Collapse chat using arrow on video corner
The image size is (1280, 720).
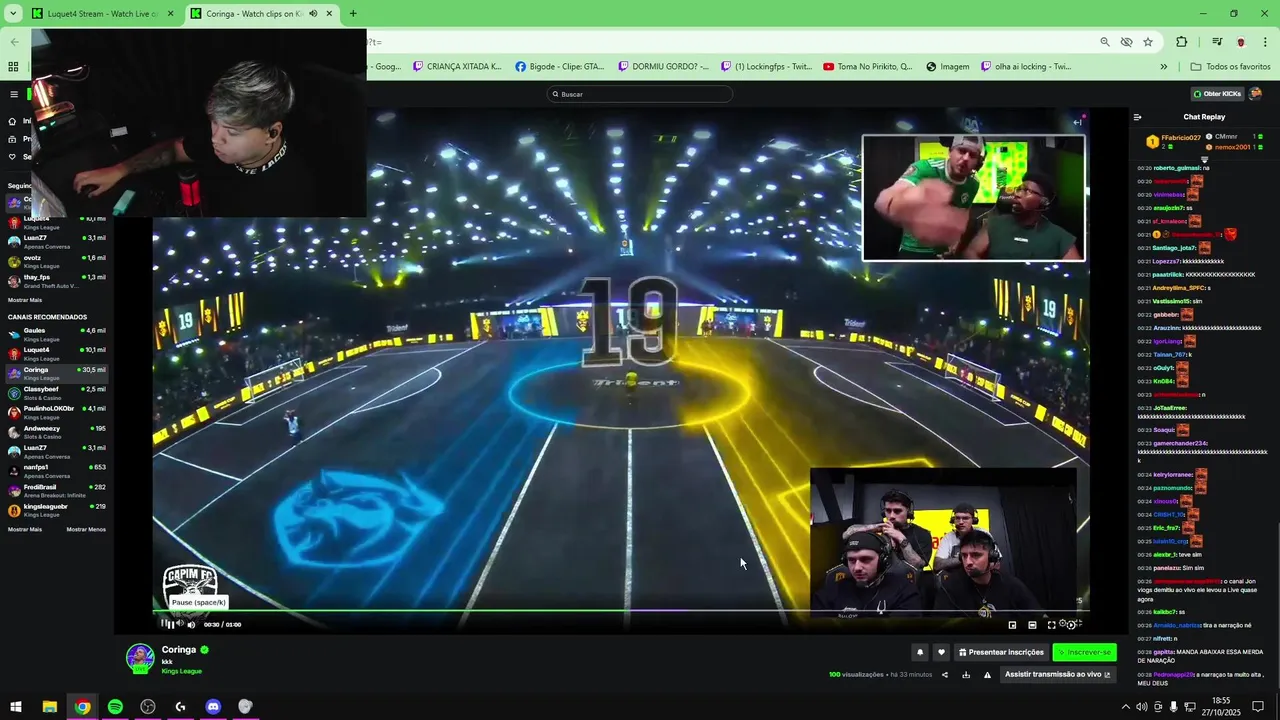1077,122
